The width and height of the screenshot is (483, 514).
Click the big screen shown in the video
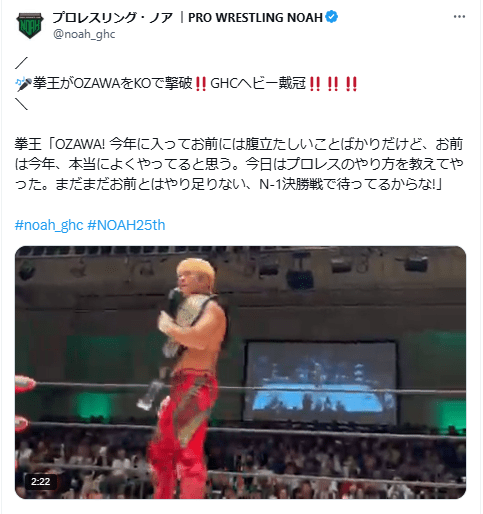pos(321,382)
